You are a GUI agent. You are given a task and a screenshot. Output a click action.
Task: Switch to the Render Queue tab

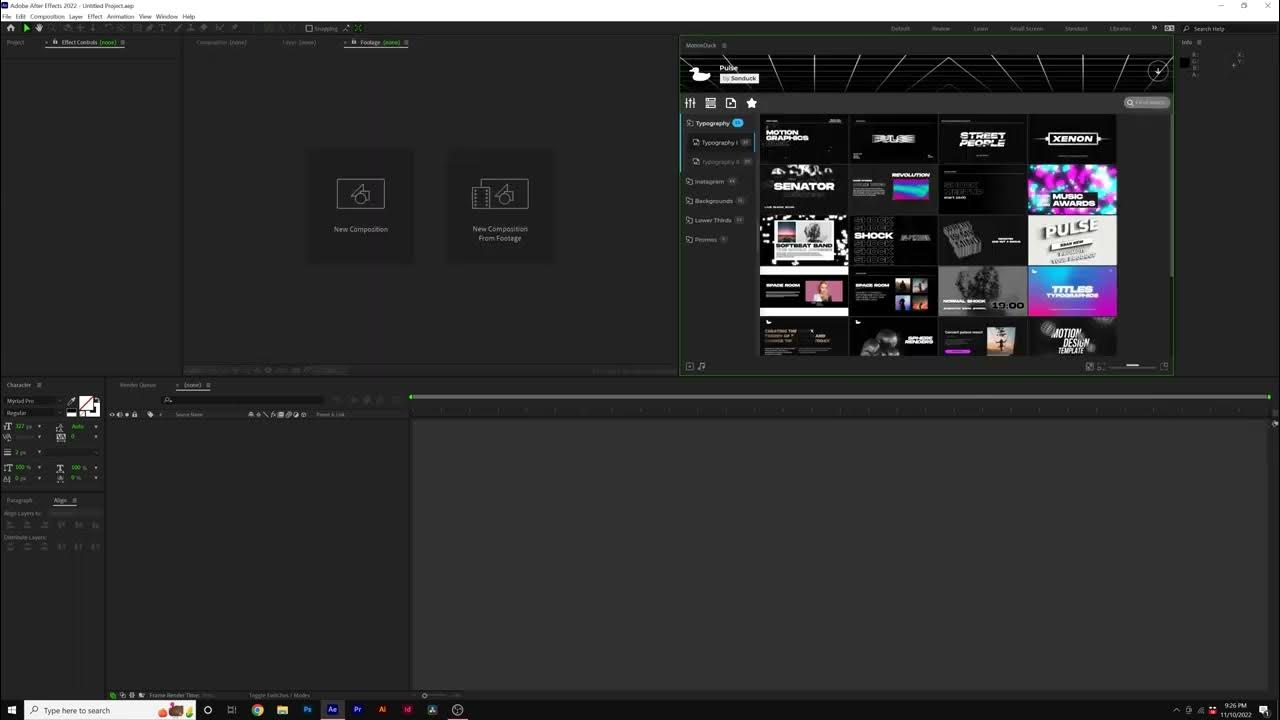[138, 385]
